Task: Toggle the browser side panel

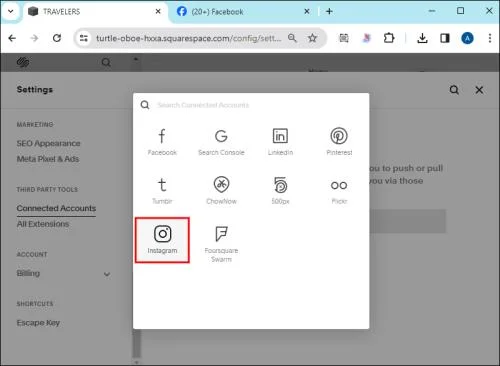Action: (x=445, y=38)
